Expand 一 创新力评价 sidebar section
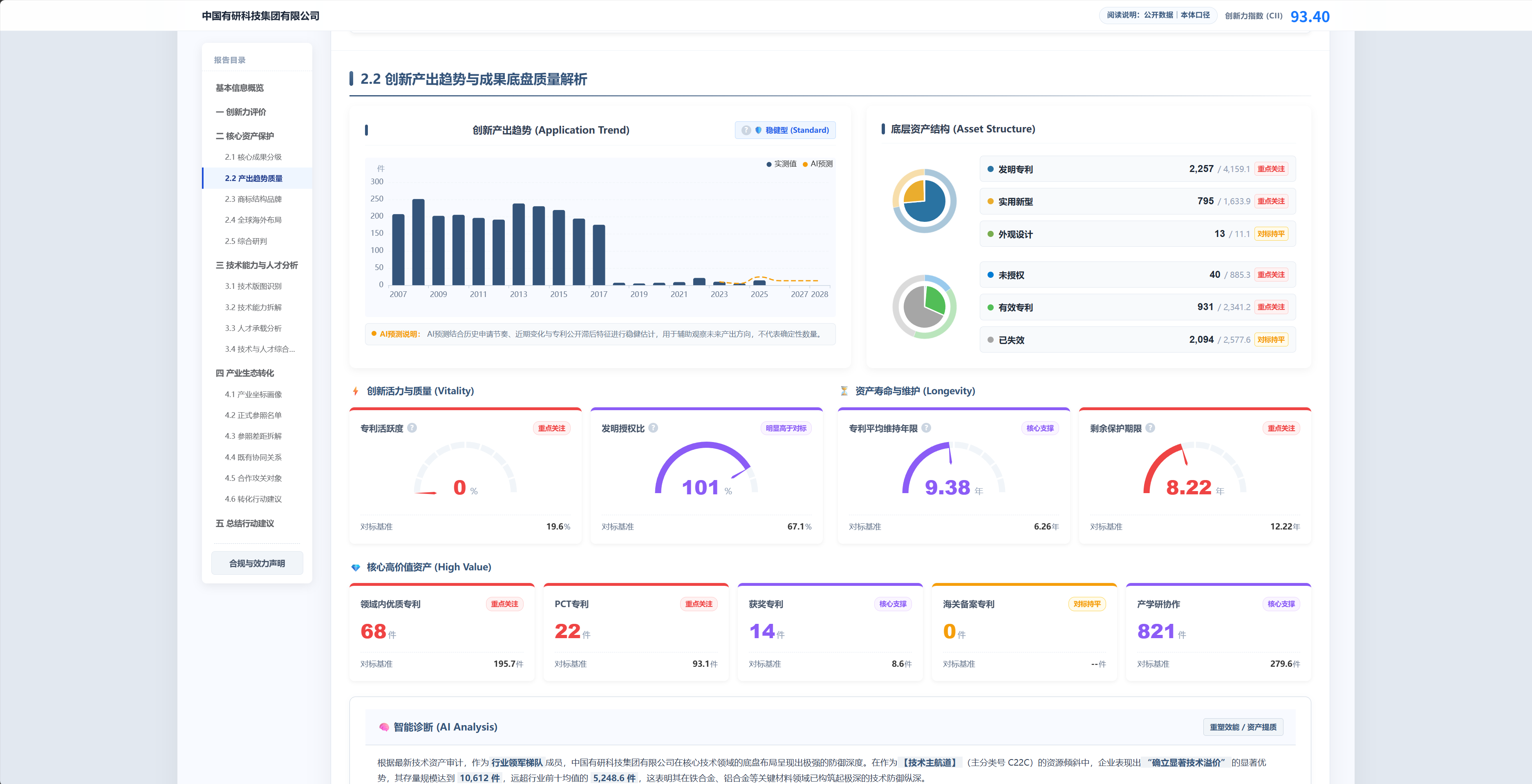The height and width of the screenshot is (784, 1532). 241,112
